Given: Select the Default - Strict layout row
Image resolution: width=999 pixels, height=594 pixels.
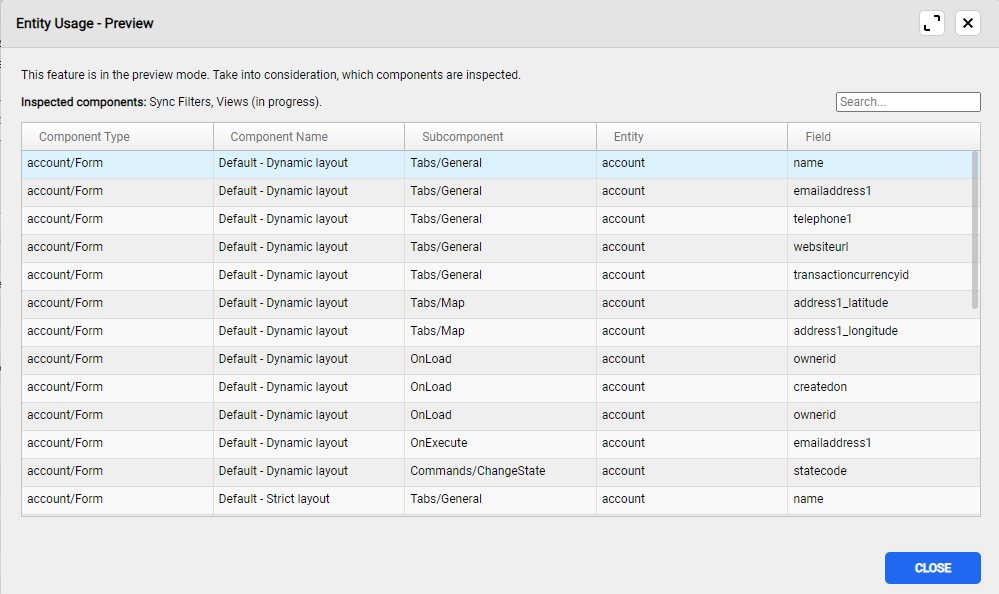Looking at the screenshot, I should (274, 499).
